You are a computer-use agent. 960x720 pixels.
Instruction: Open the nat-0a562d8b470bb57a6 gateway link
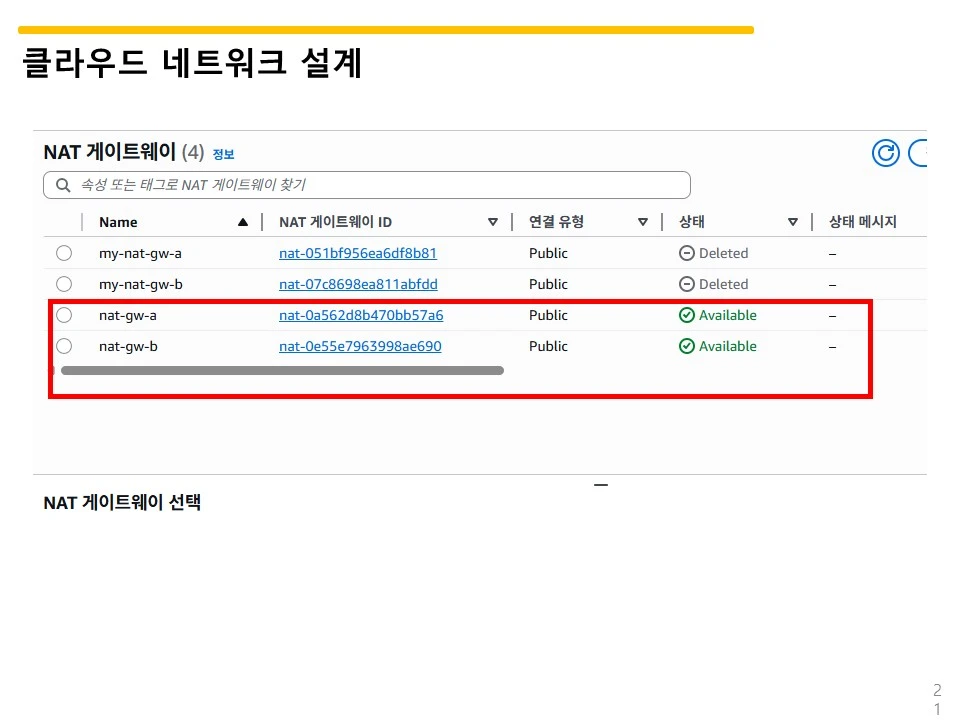tap(360, 315)
